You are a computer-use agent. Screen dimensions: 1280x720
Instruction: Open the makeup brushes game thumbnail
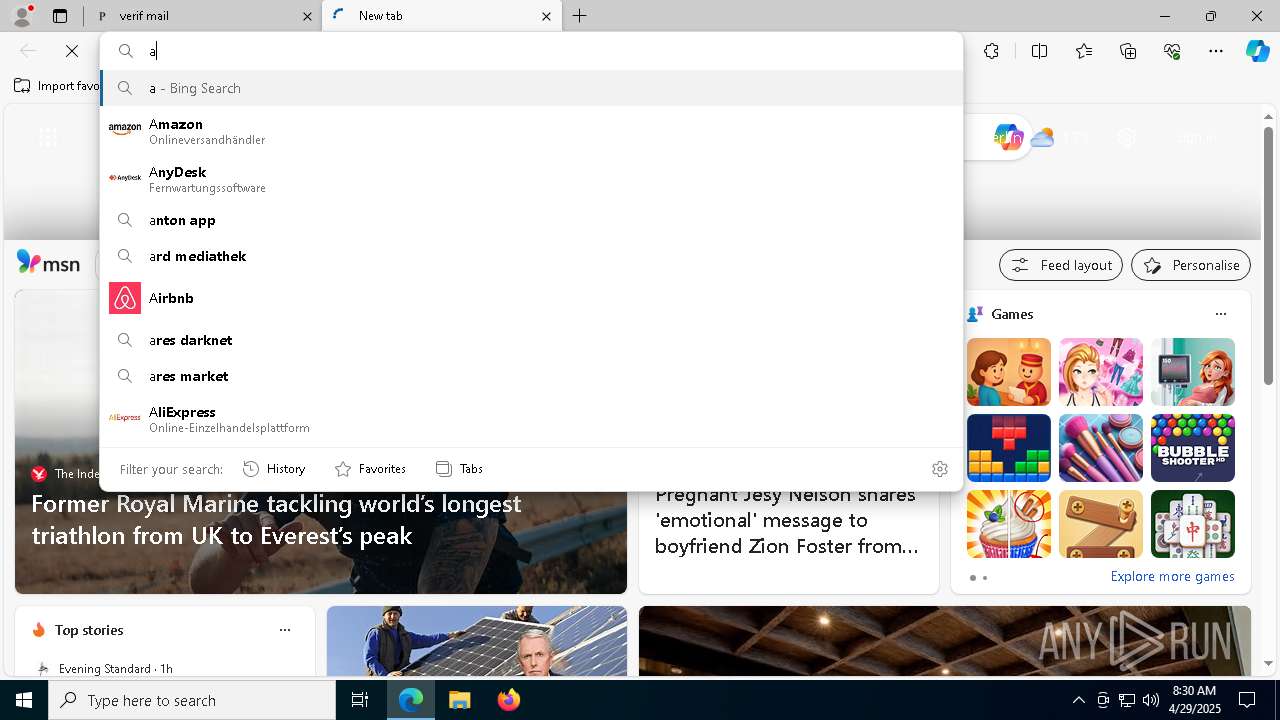pos(1101,448)
